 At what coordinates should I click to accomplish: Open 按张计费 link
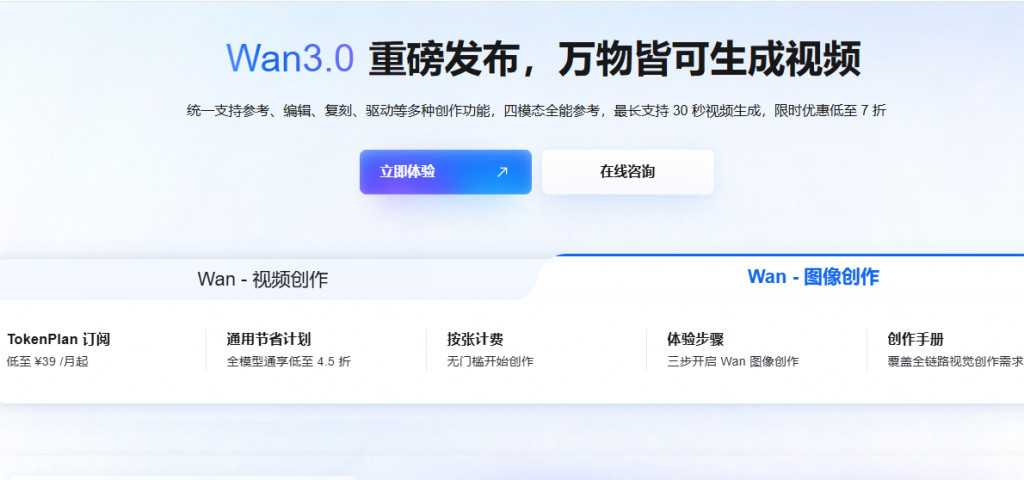coord(475,340)
